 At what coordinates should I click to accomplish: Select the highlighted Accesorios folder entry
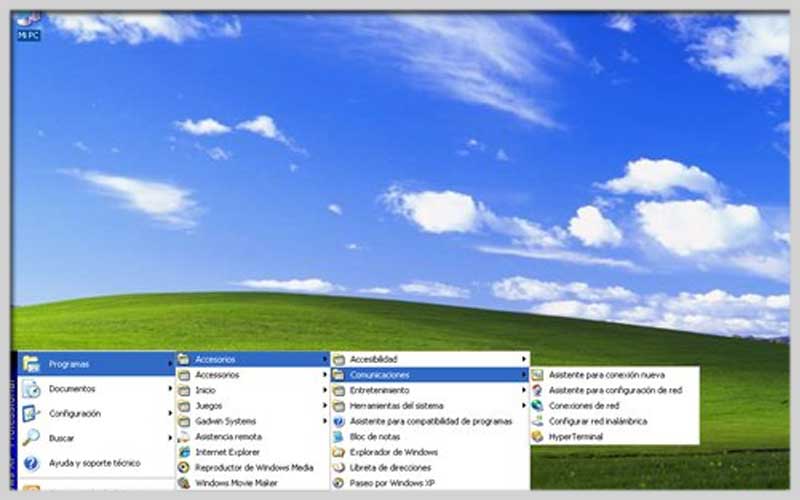click(253, 359)
